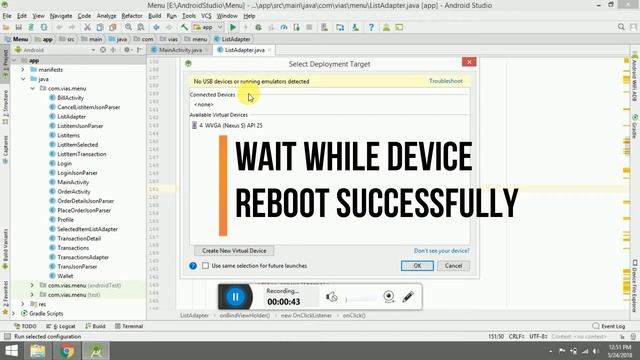This screenshot has height=360, width=640.
Task: Click the Search Everywhere magnifier icon
Action: (x=621, y=27)
